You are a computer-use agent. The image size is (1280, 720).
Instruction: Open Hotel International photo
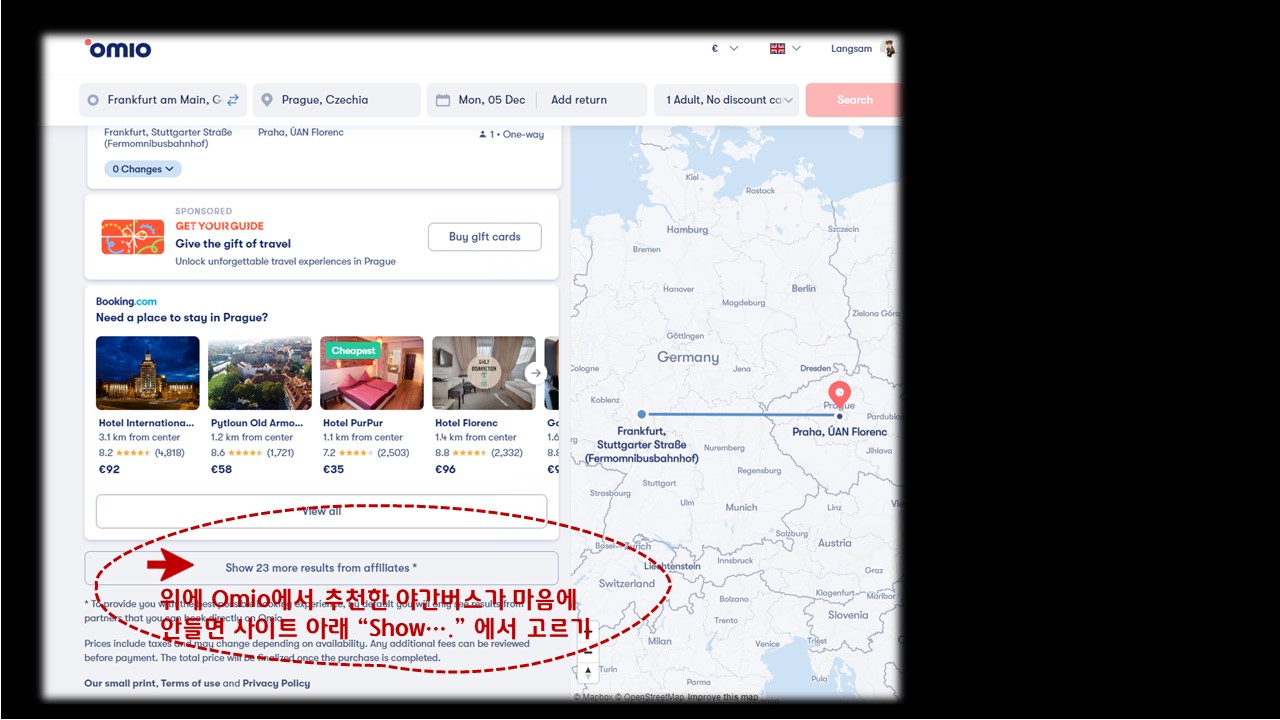click(148, 373)
